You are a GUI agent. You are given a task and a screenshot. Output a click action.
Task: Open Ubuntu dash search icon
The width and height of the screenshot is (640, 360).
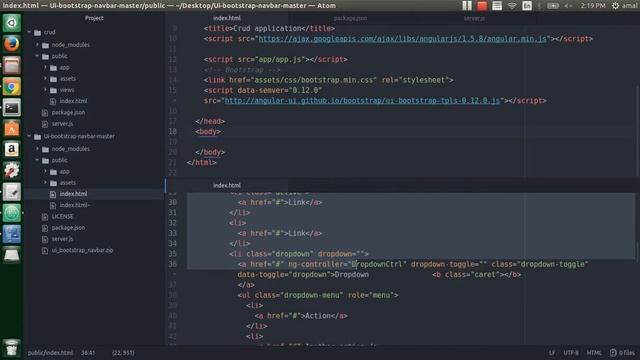(x=11, y=23)
